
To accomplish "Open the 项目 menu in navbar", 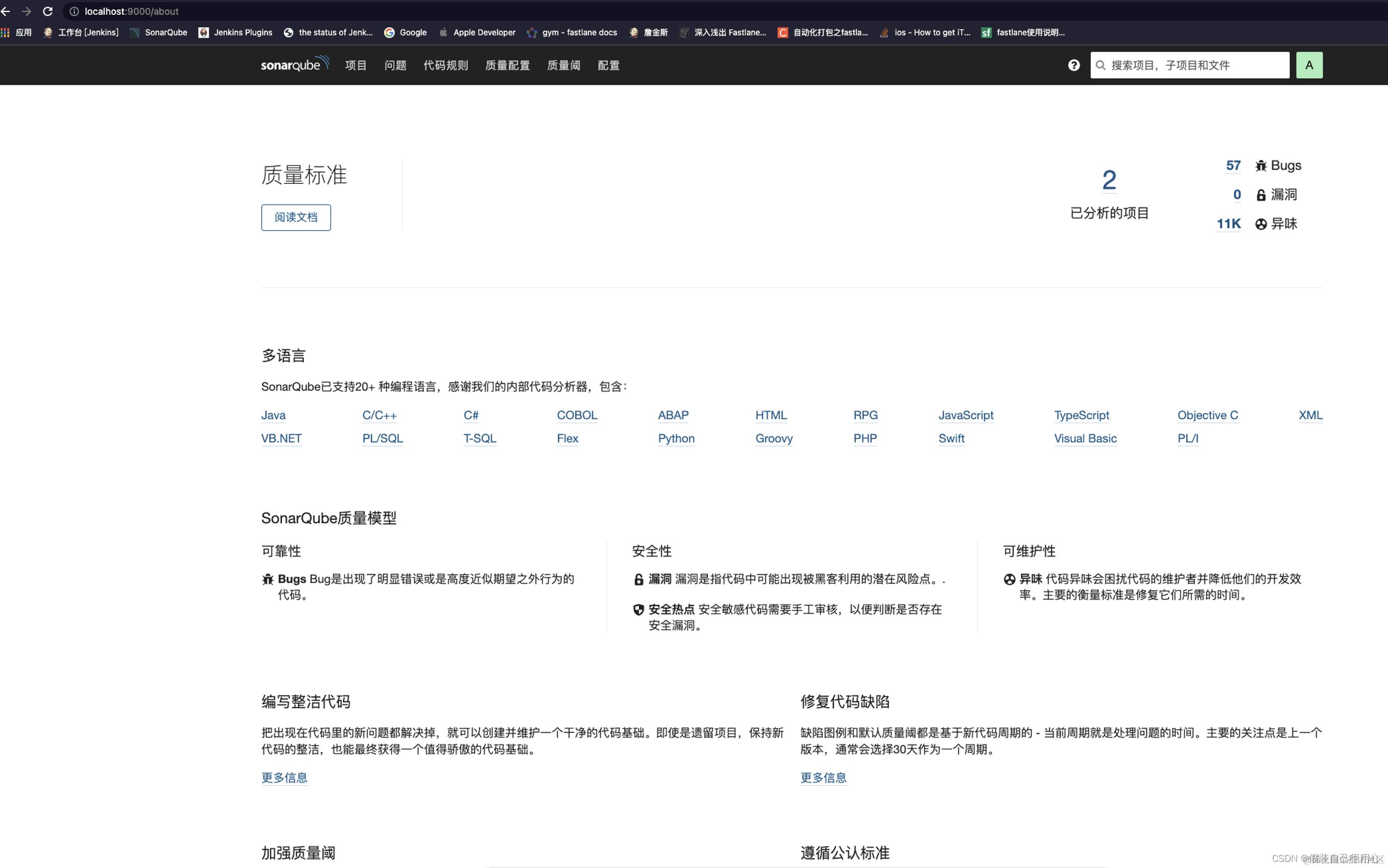I will (x=355, y=65).
